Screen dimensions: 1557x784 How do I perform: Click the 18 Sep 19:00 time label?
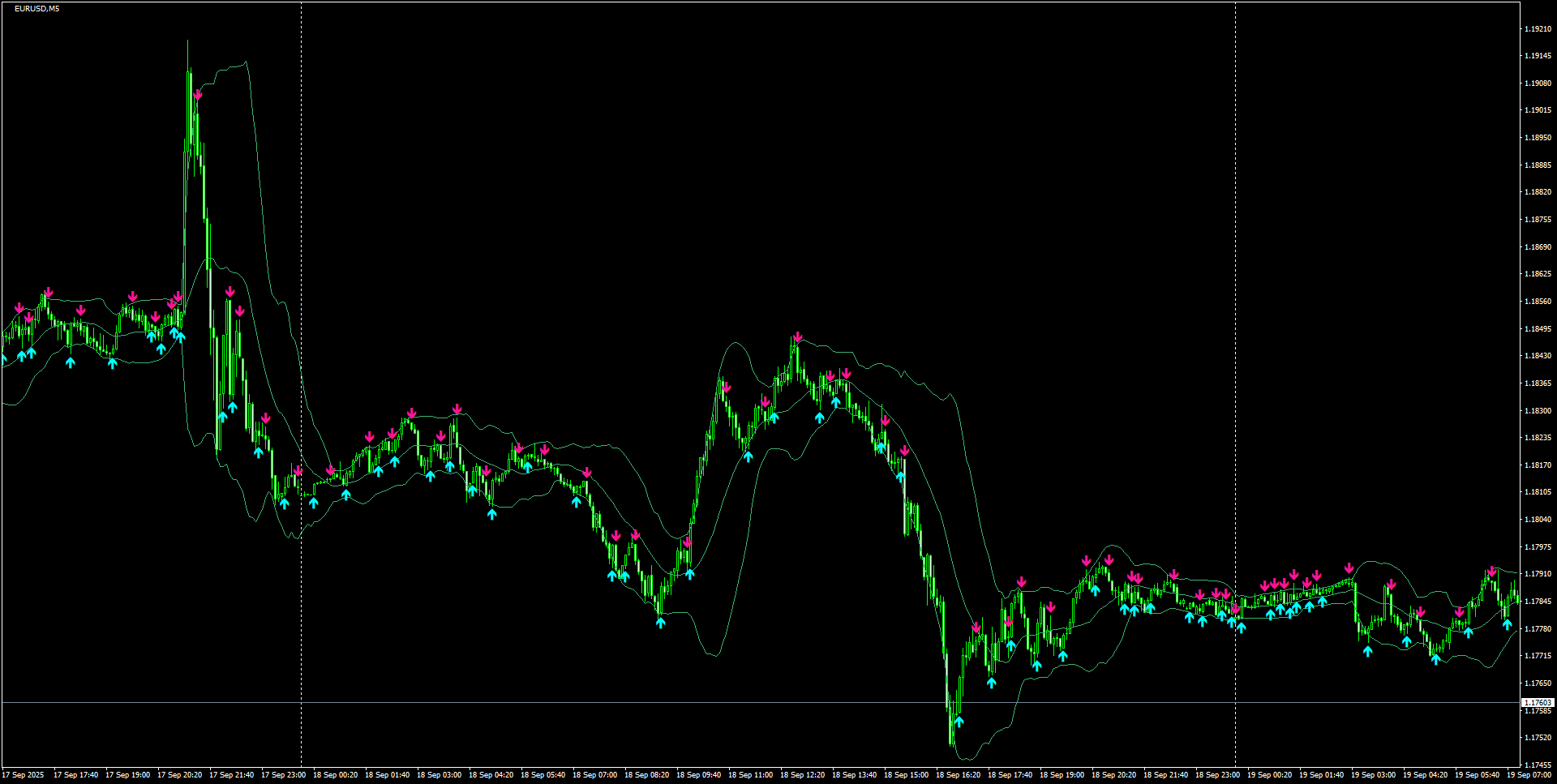(1062, 775)
